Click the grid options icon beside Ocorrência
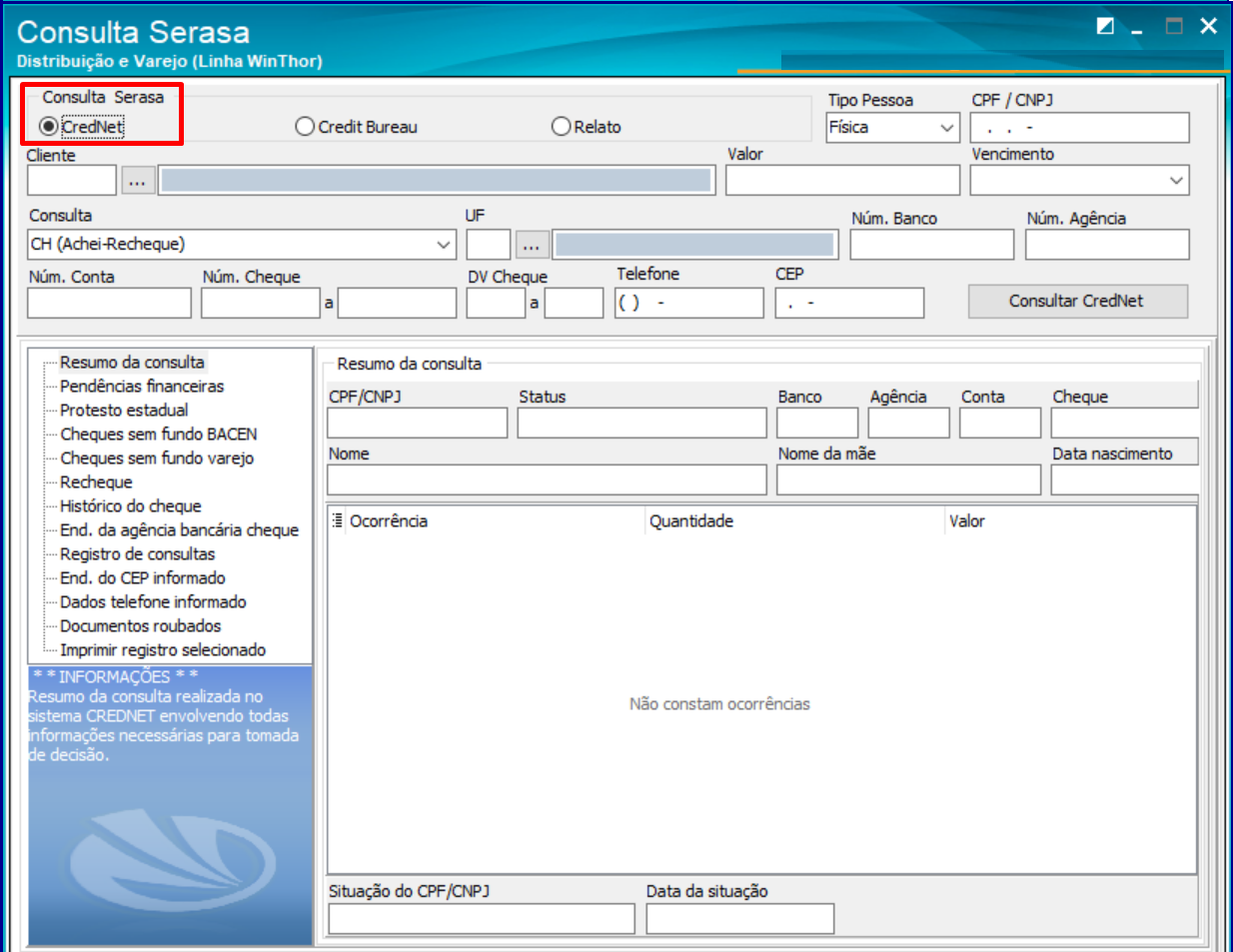Screen dimensions: 1233x952 338,520
